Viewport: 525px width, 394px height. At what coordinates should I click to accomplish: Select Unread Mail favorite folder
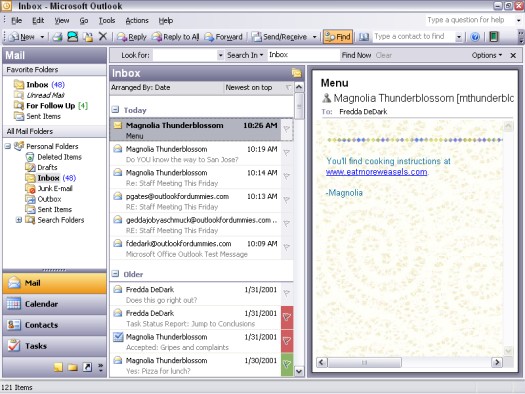tap(39, 95)
